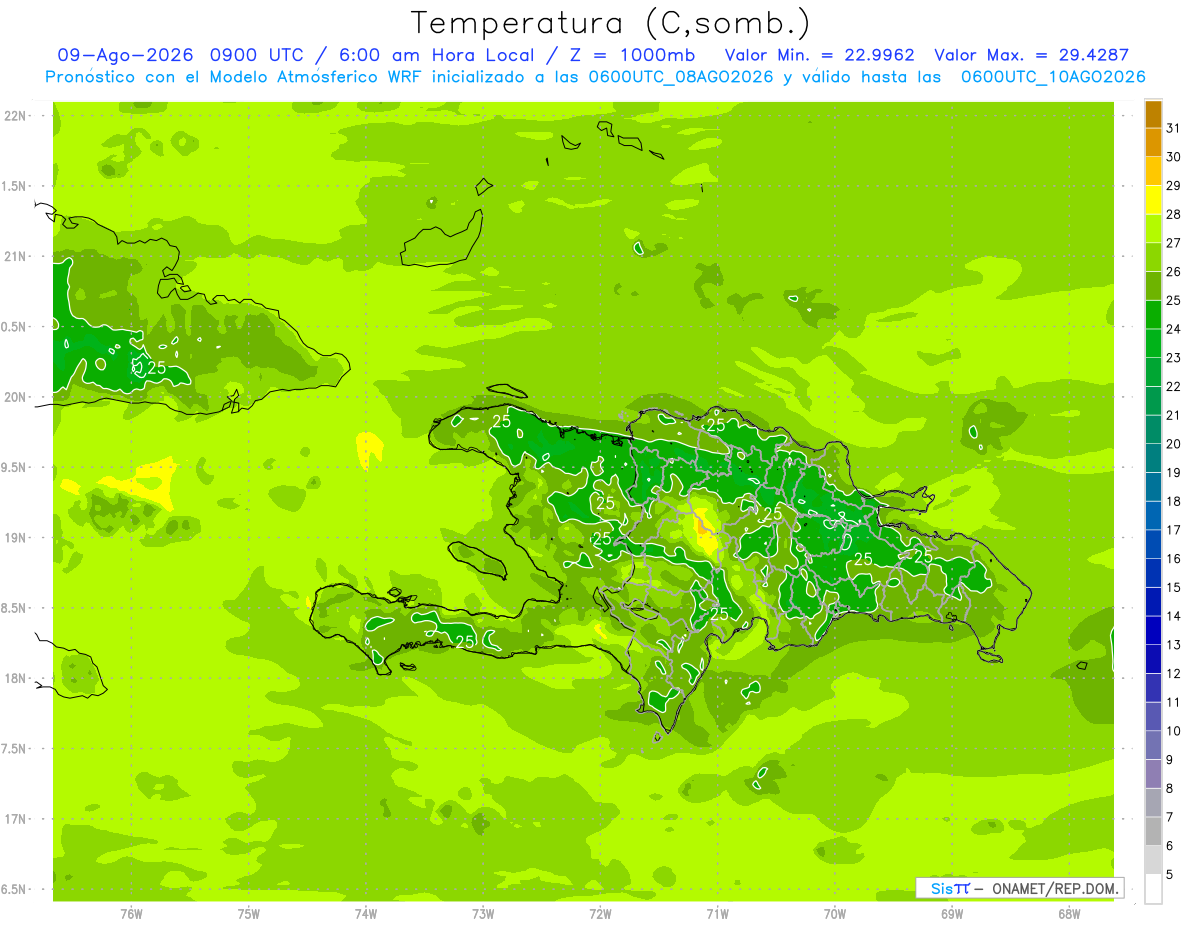Click the "69W" longitude axis label

(x=952, y=914)
